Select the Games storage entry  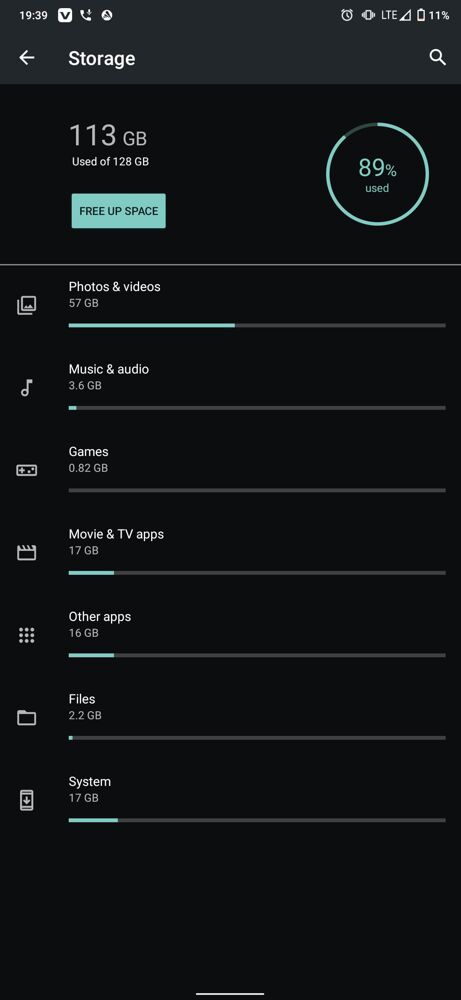(230, 470)
